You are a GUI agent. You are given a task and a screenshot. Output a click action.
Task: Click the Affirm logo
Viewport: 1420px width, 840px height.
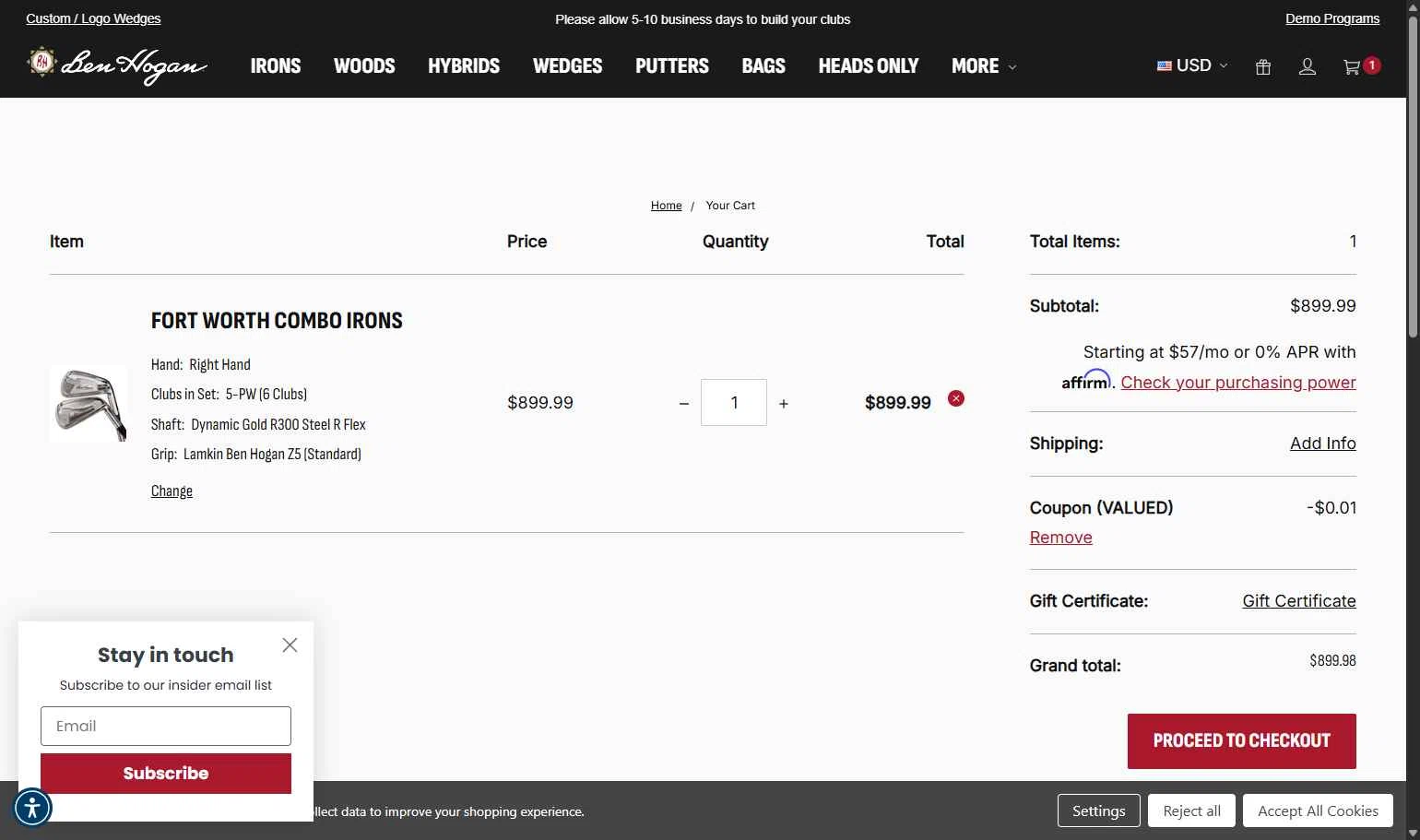click(1086, 380)
